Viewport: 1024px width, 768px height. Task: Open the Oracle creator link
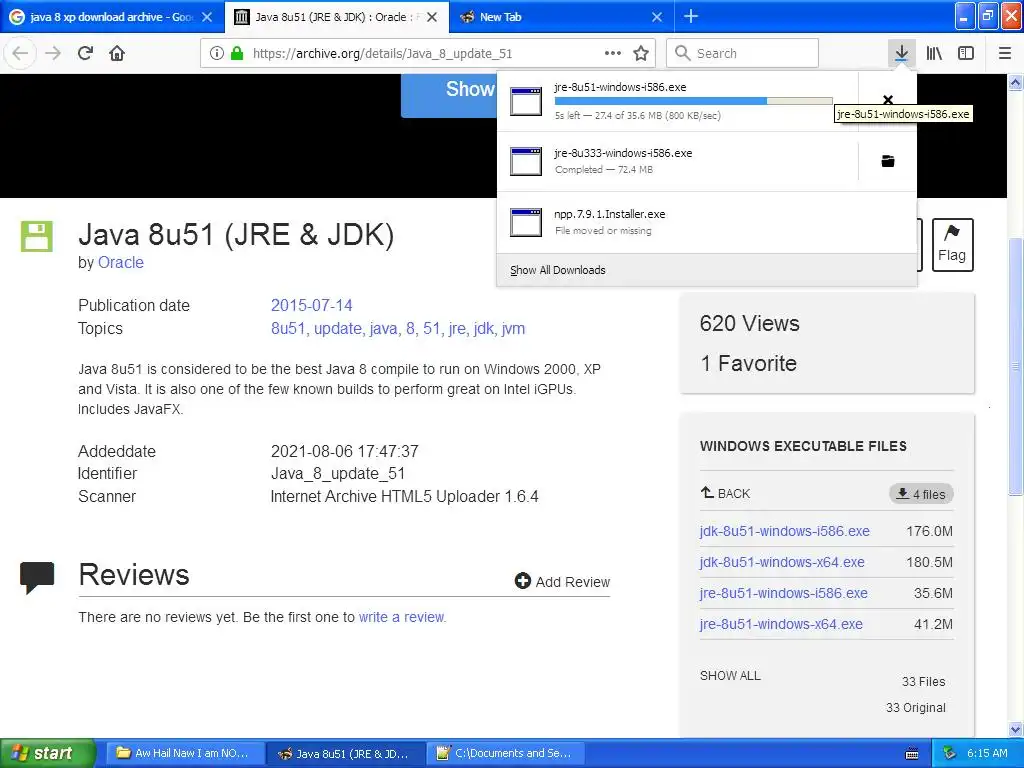click(x=120, y=263)
